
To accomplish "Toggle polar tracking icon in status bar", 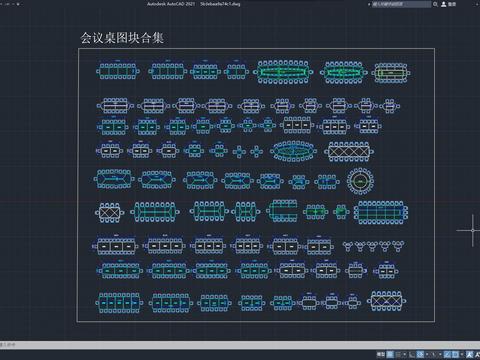I will point(420,354).
